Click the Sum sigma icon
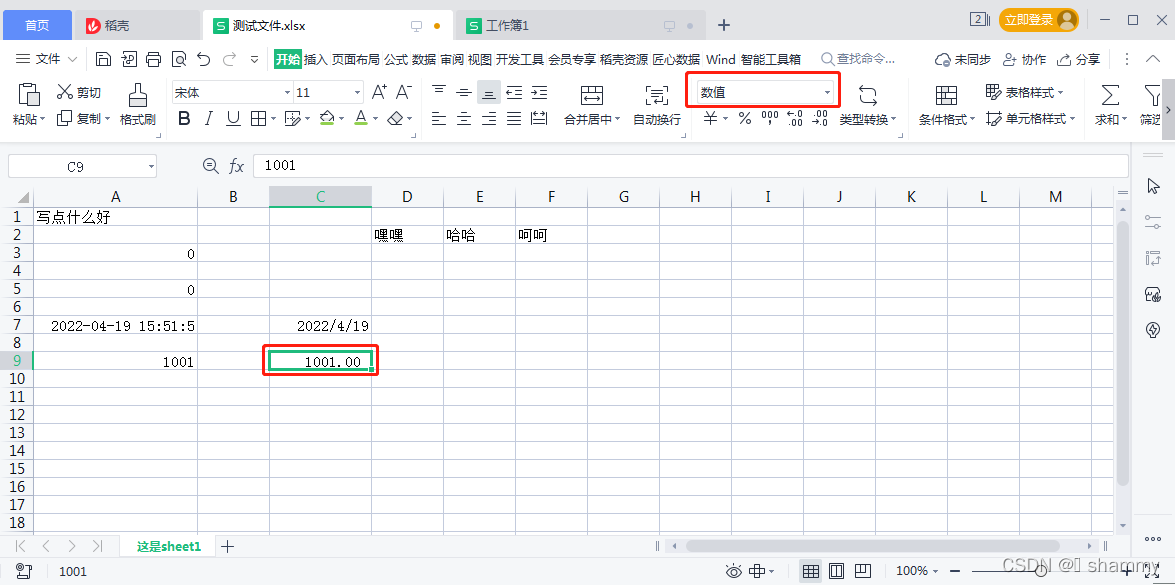1175x585 pixels. point(1109,95)
